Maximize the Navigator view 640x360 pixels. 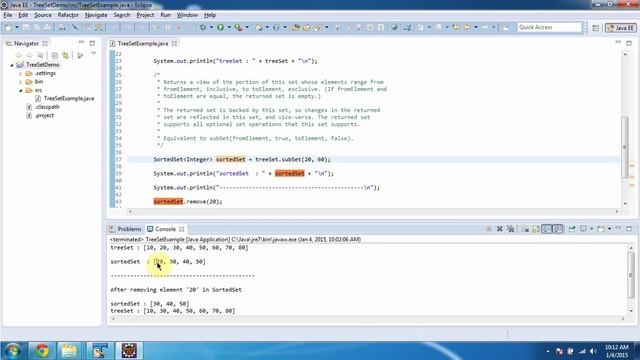tap(92, 43)
